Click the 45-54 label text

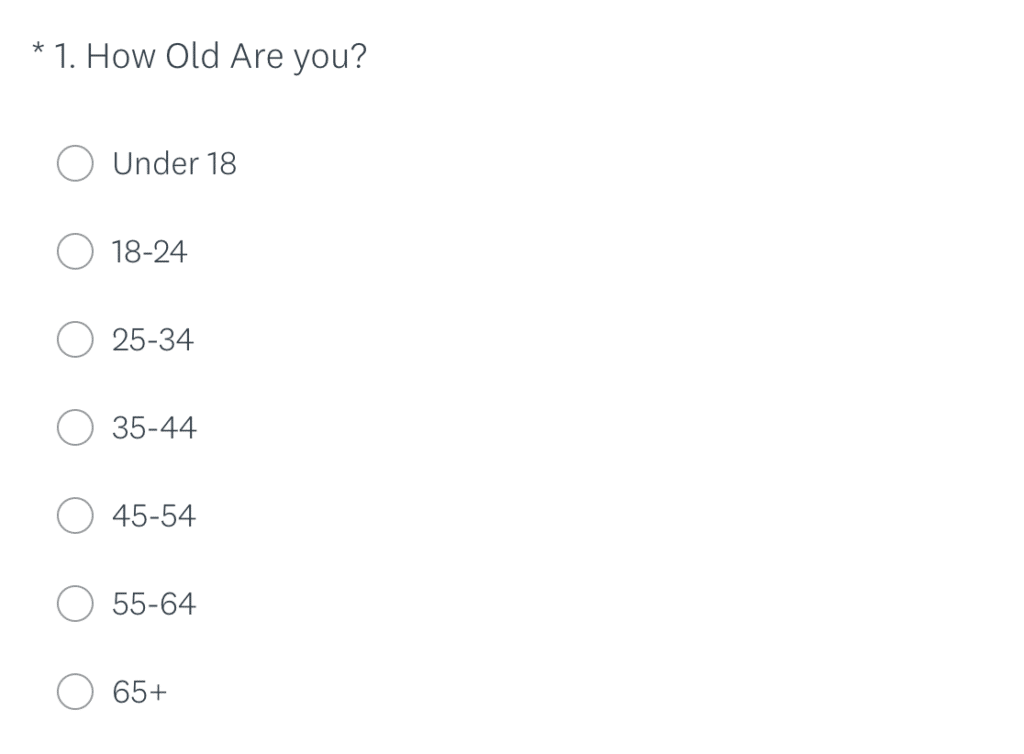pyautogui.click(x=155, y=515)
